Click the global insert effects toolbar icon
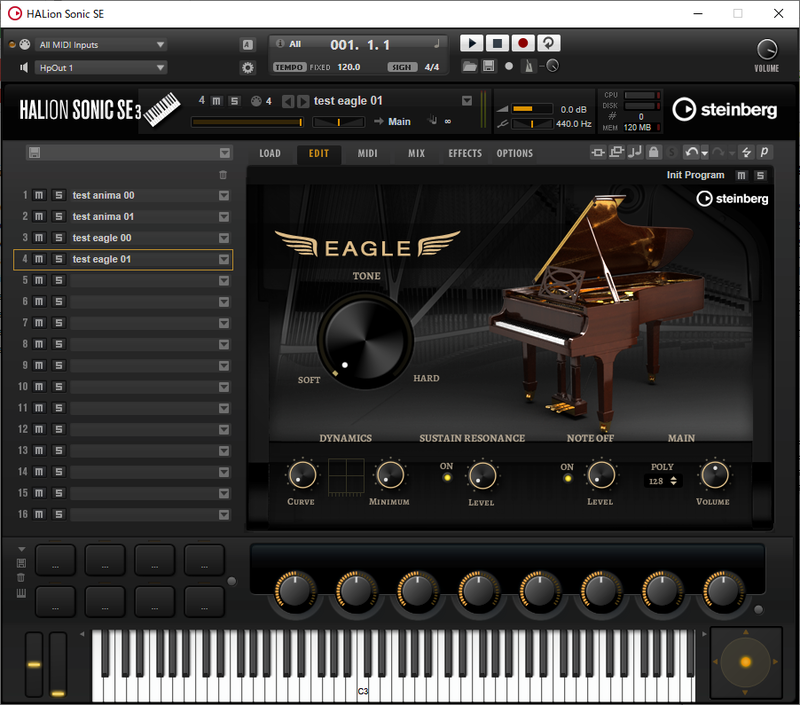This screenshot has width=800, height=705. [x=598, y=152]
